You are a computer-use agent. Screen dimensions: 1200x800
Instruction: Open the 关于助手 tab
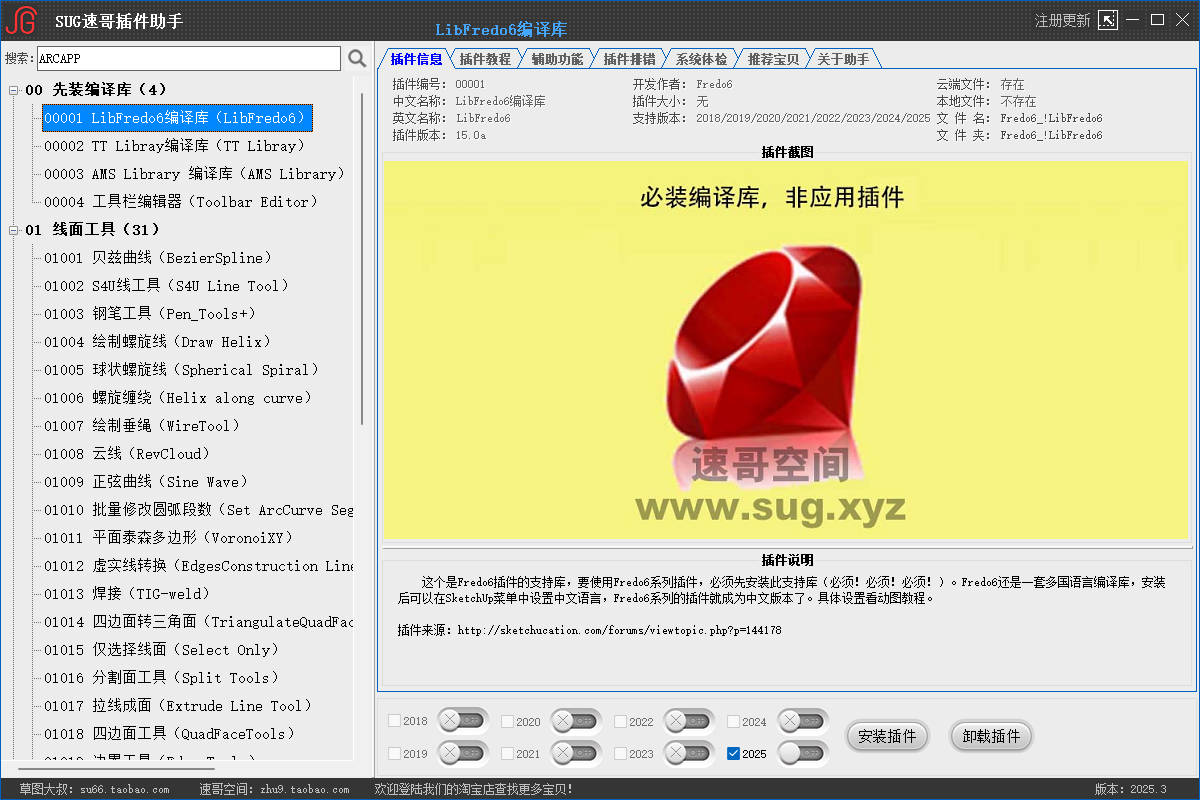coord(843,59)
